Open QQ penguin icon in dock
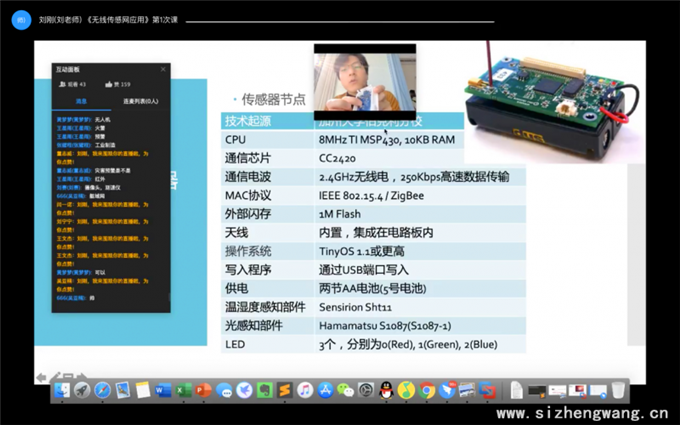Image resolution: width=680 pixels, height=425 pixels. click(x=386, y=390)
